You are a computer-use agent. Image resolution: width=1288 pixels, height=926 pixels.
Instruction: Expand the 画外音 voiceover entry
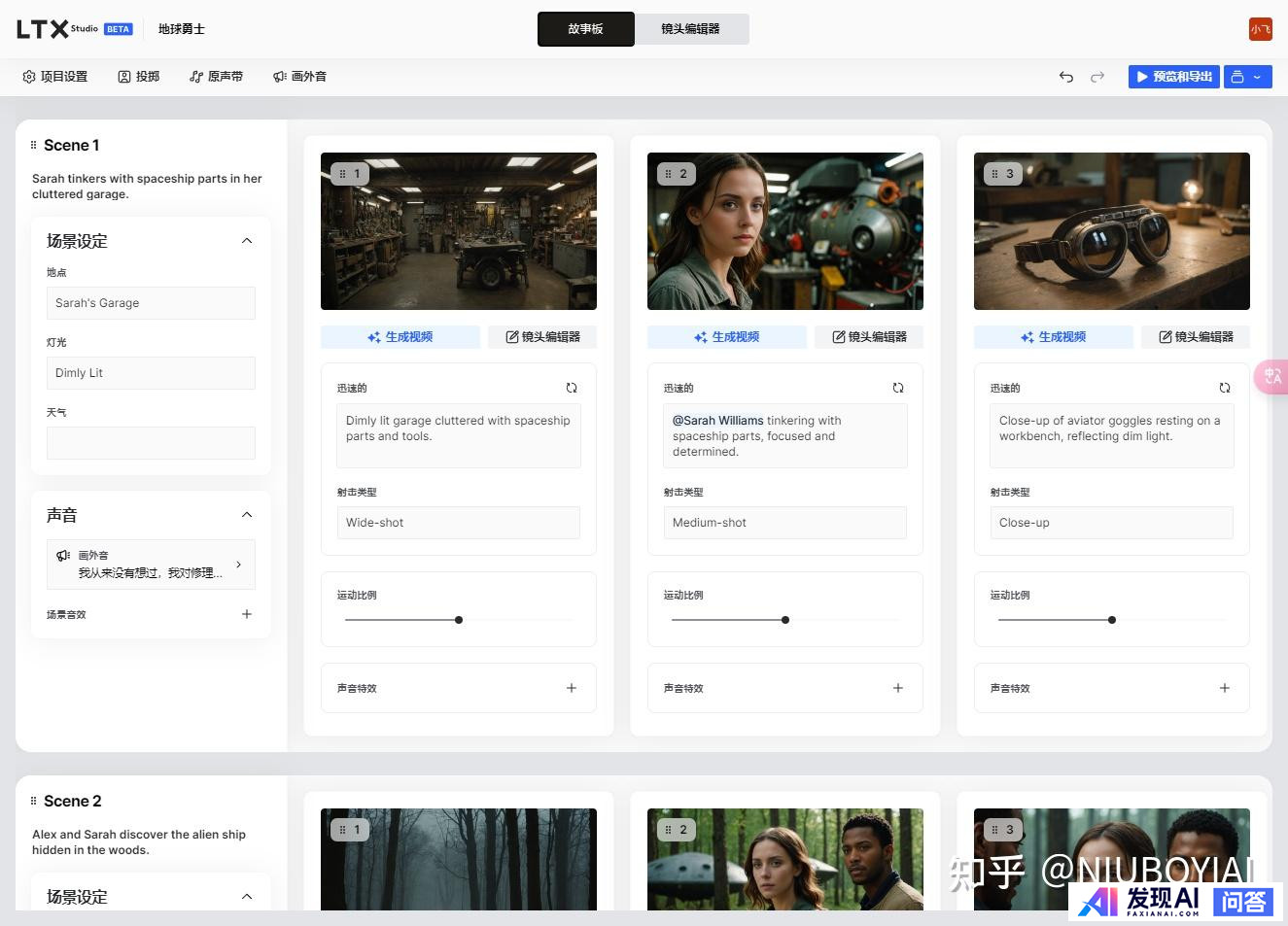238,565
